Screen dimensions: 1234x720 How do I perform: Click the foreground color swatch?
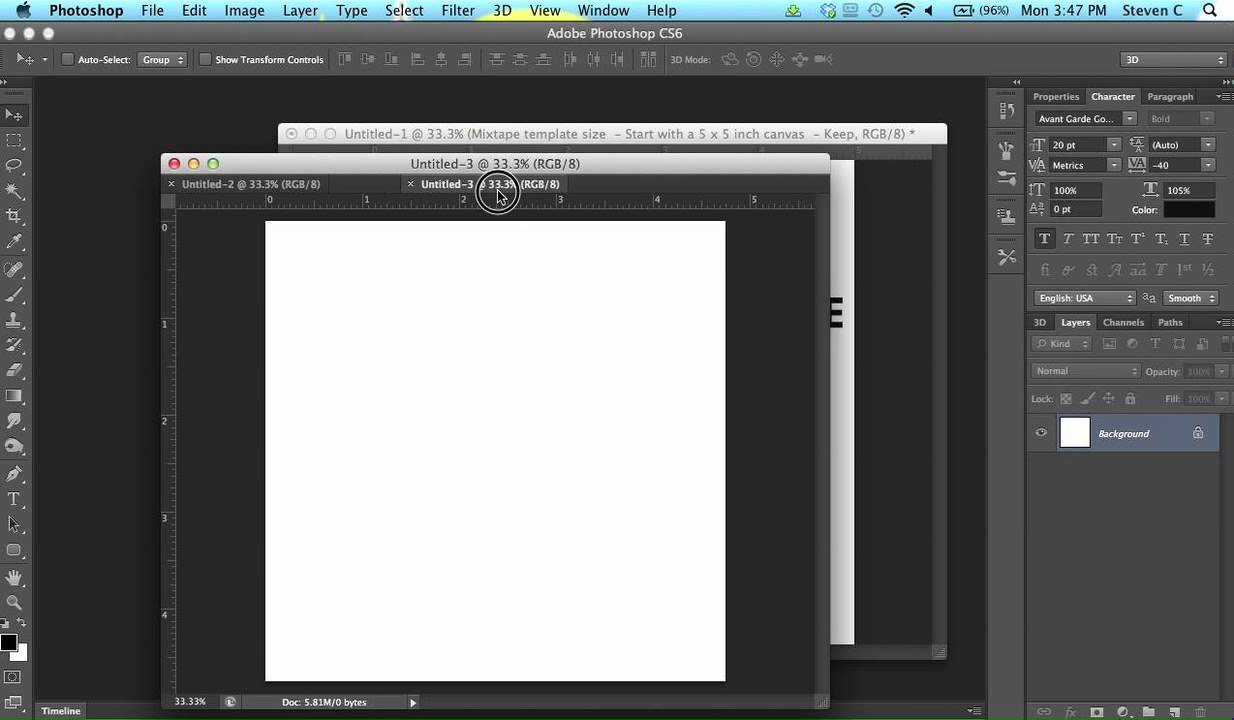pos(8,643)
